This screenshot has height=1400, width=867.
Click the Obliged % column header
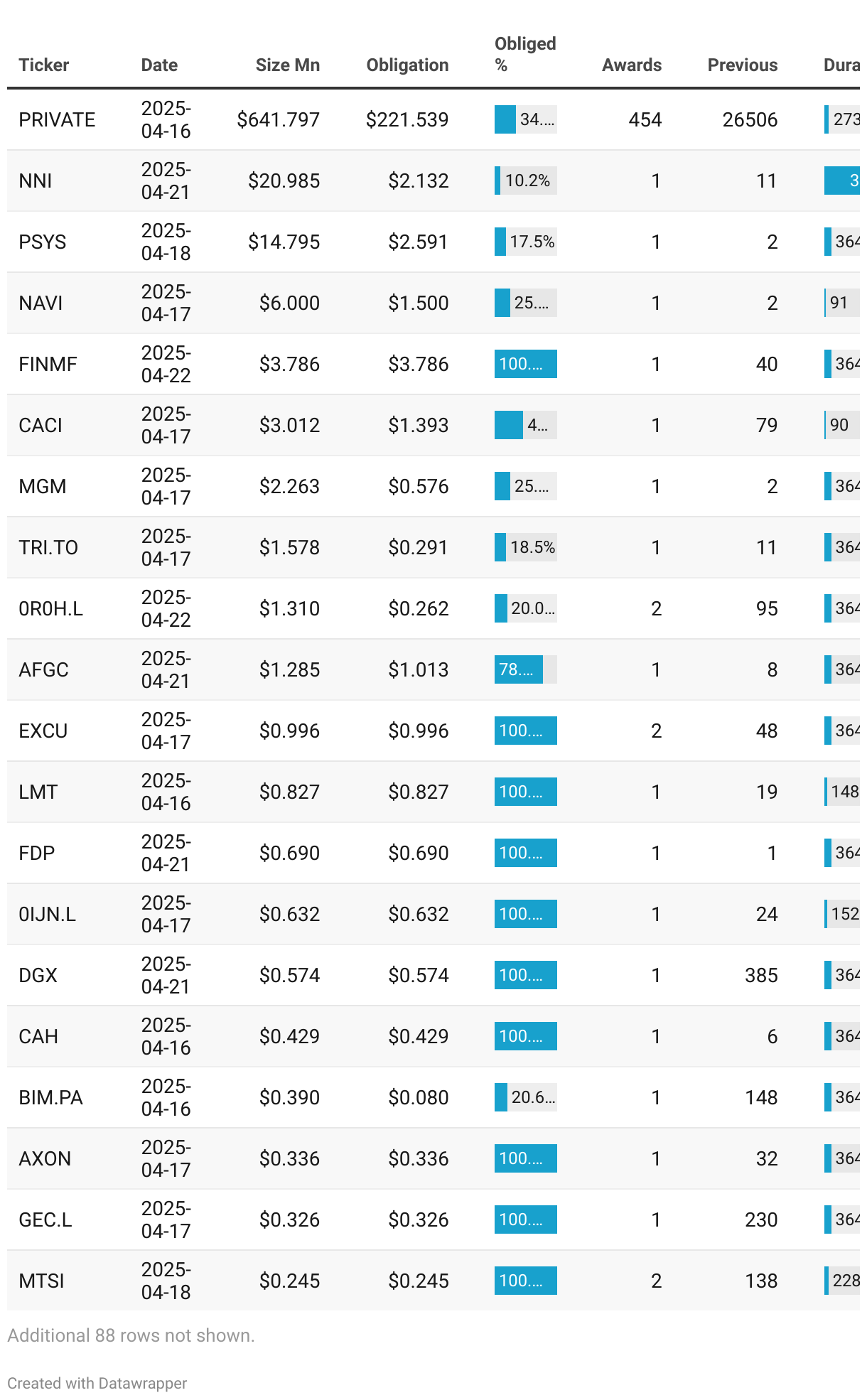525,55
